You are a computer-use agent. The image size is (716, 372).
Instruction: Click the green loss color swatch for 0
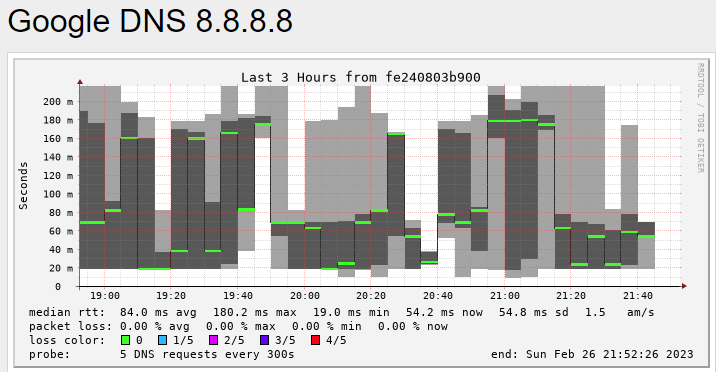(x=125, y=341)
